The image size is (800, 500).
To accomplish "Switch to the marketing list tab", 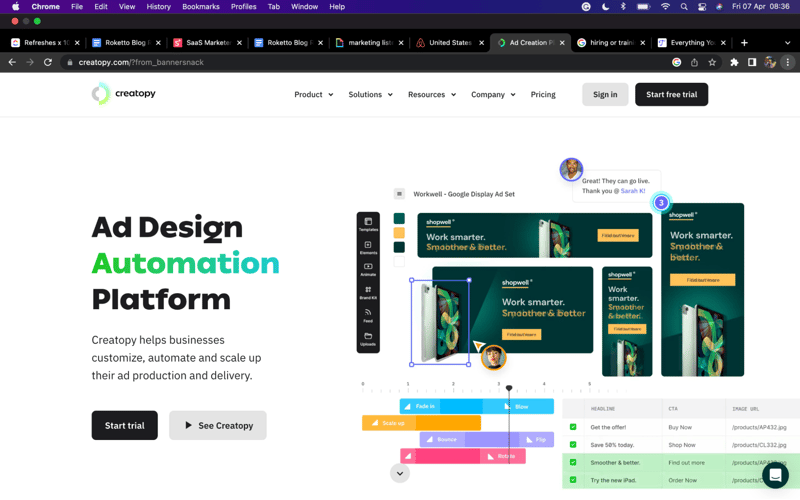I will pyautogui.click(x=370, y=43).
